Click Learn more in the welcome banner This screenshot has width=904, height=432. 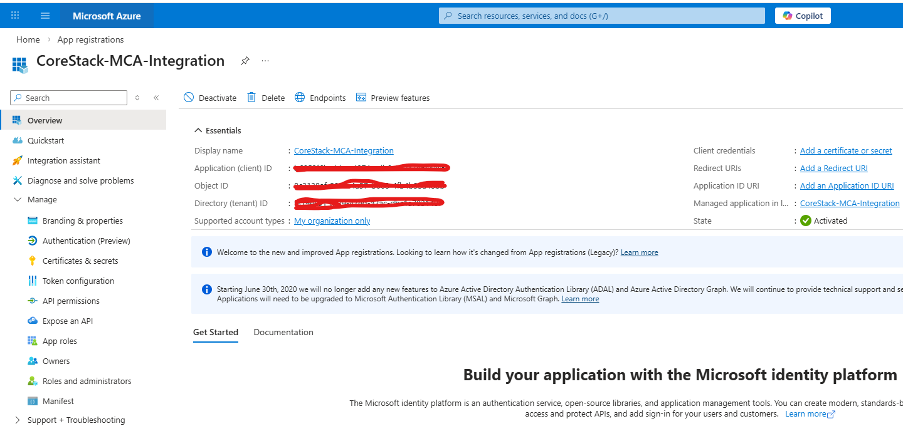click(x=639, y=253)
